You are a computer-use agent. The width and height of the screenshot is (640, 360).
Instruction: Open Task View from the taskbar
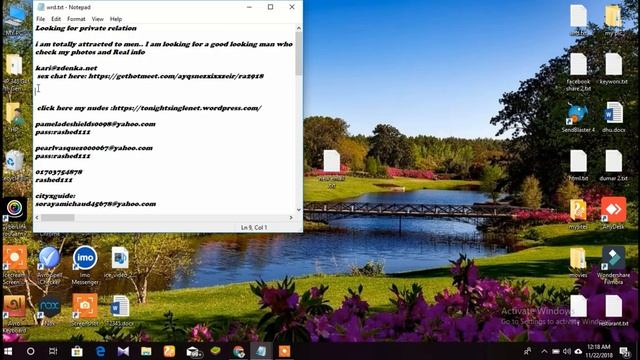[x=53, y=351]
